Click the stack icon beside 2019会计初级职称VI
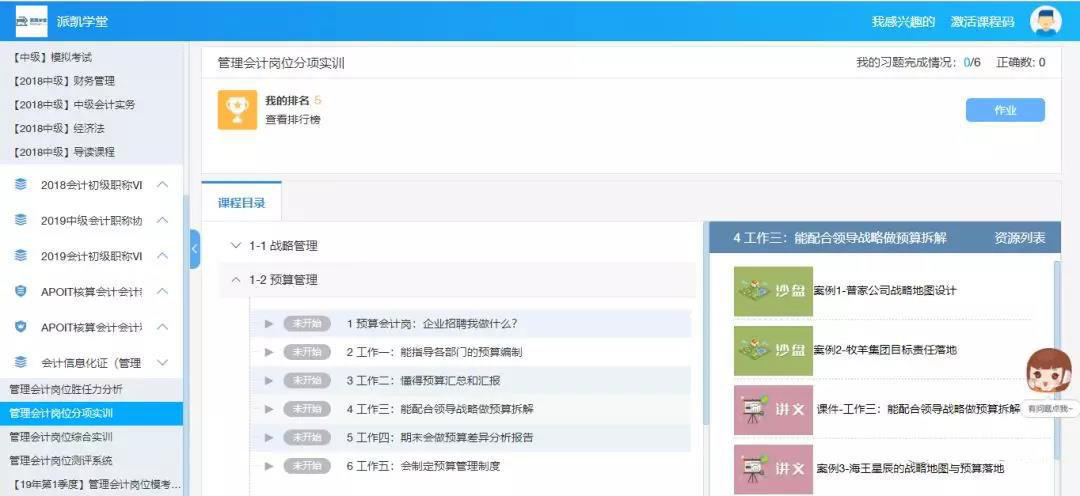This screenshot has width=1080, height=496. [x=21, y=256]
